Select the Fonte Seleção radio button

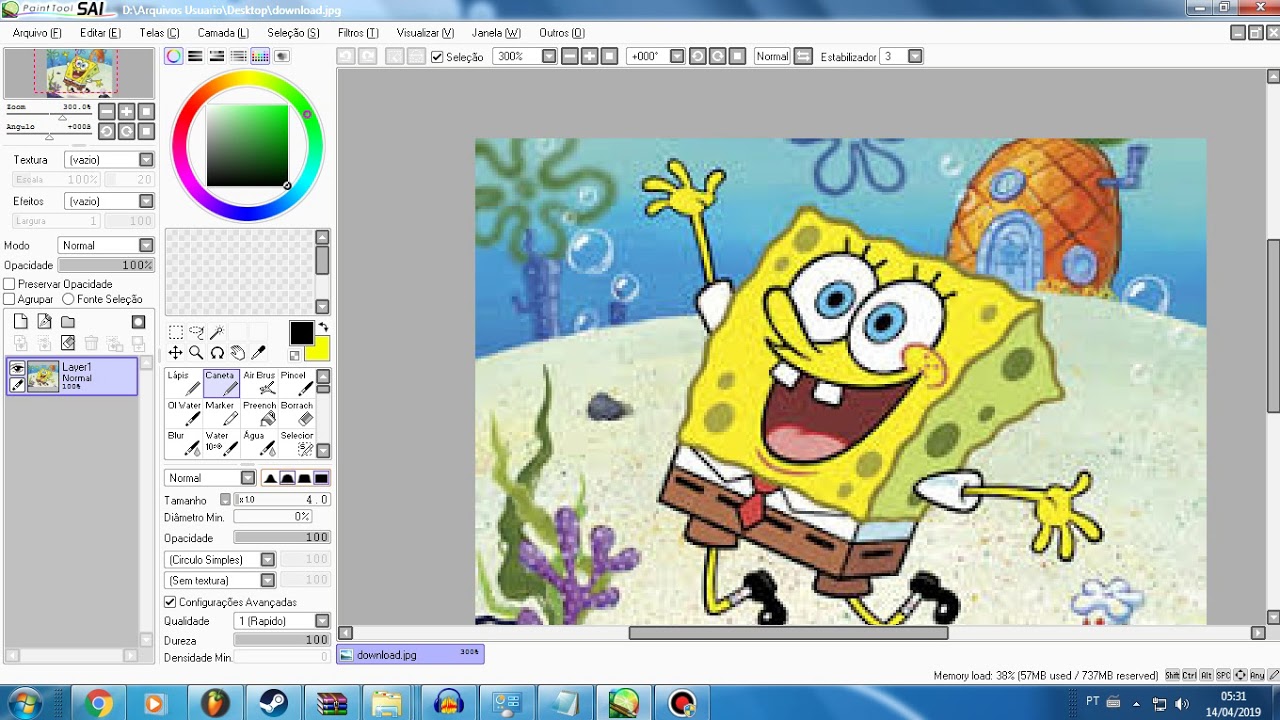68,299
